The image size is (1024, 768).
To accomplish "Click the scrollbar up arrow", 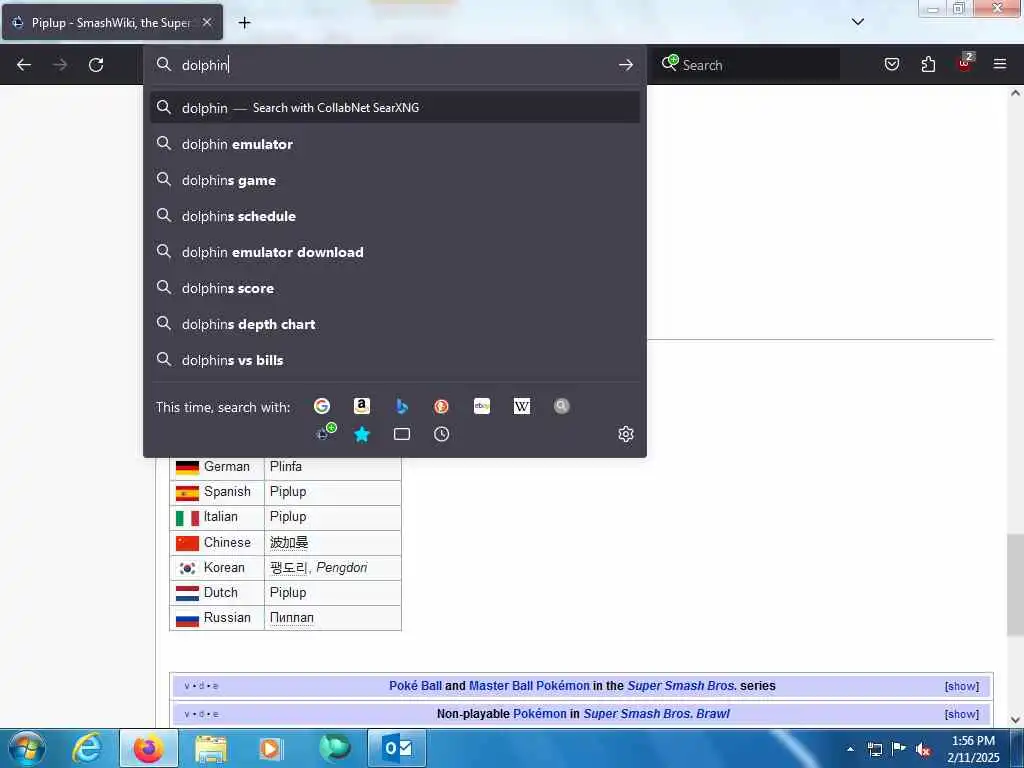I will click(1015, 93).
